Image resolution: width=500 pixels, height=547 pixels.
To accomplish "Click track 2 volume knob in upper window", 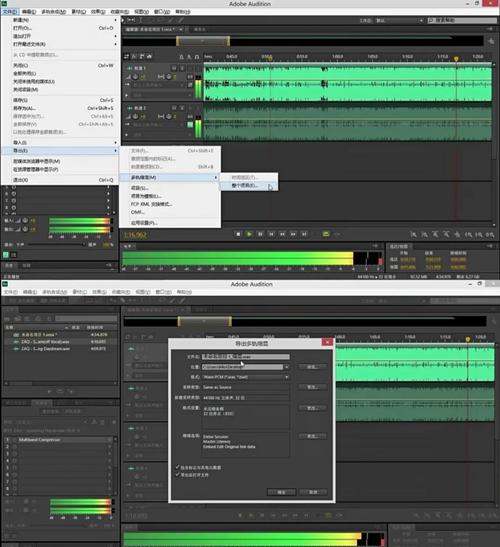I will (x=135, y=116).
